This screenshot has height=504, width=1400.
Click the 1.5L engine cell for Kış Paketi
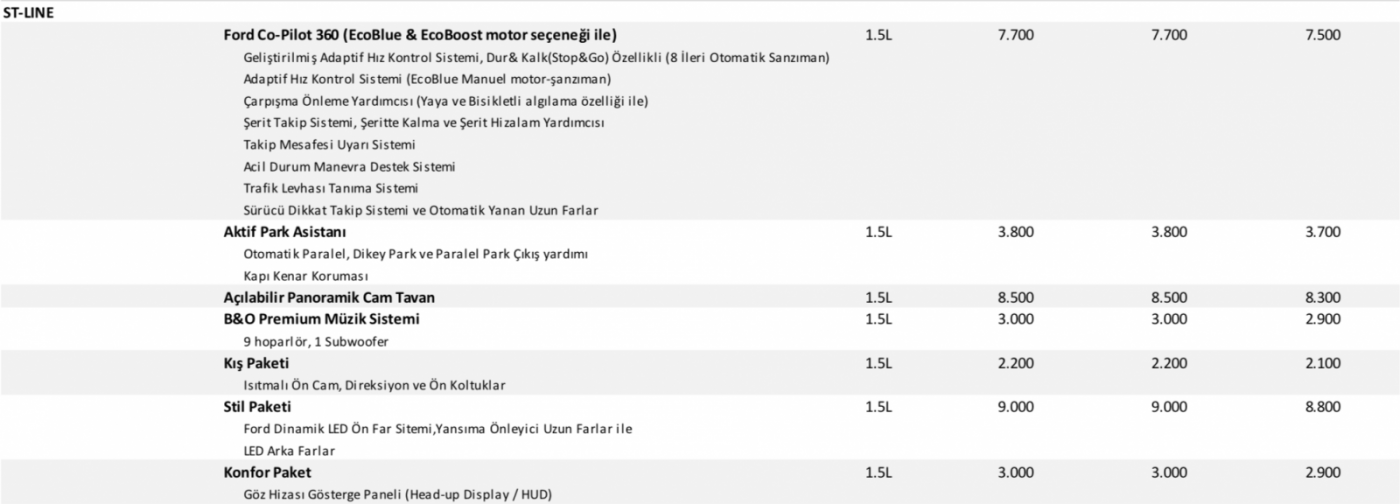878,363
